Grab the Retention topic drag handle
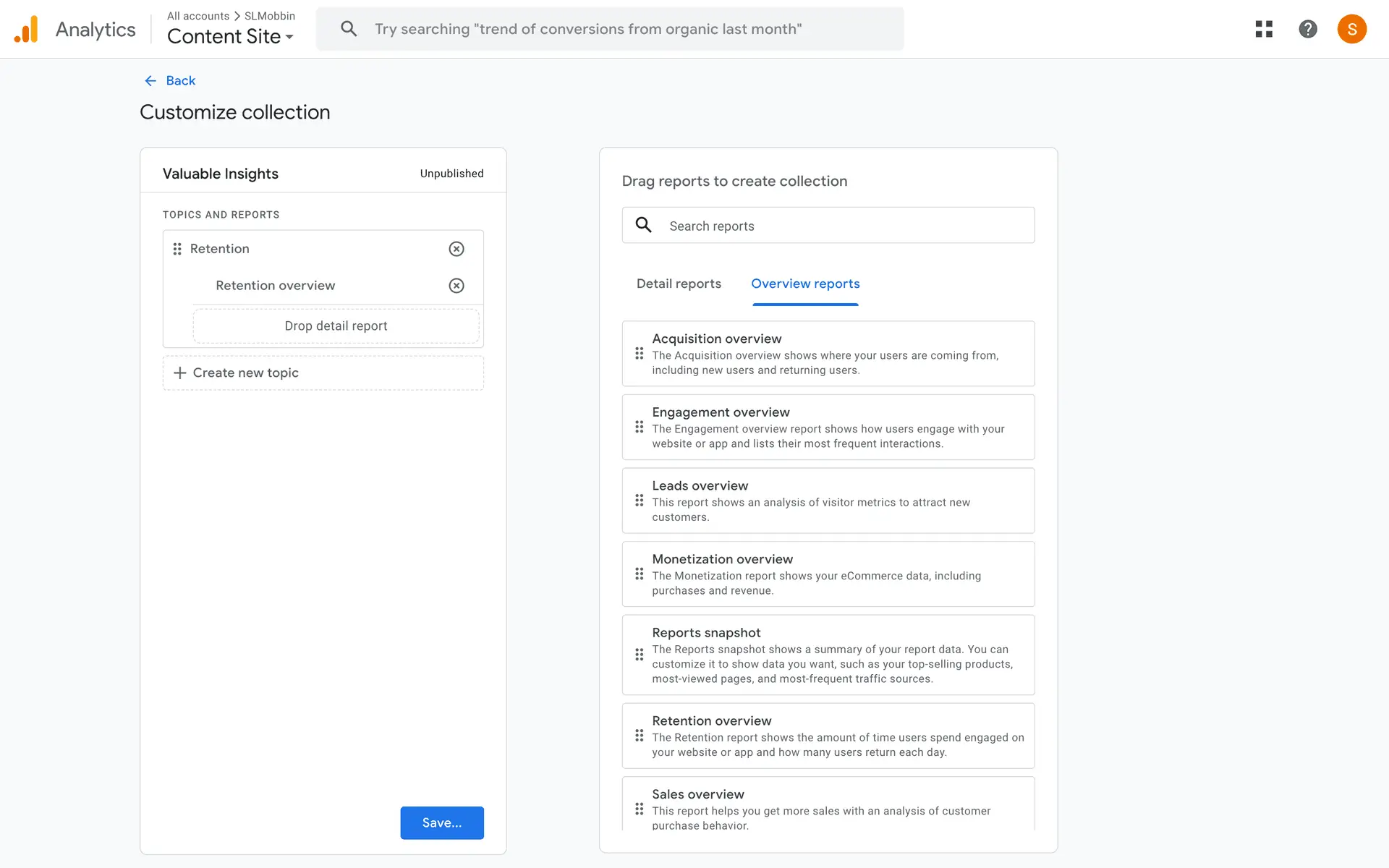This screenshot has width=1389, height=868. [177, 249]
